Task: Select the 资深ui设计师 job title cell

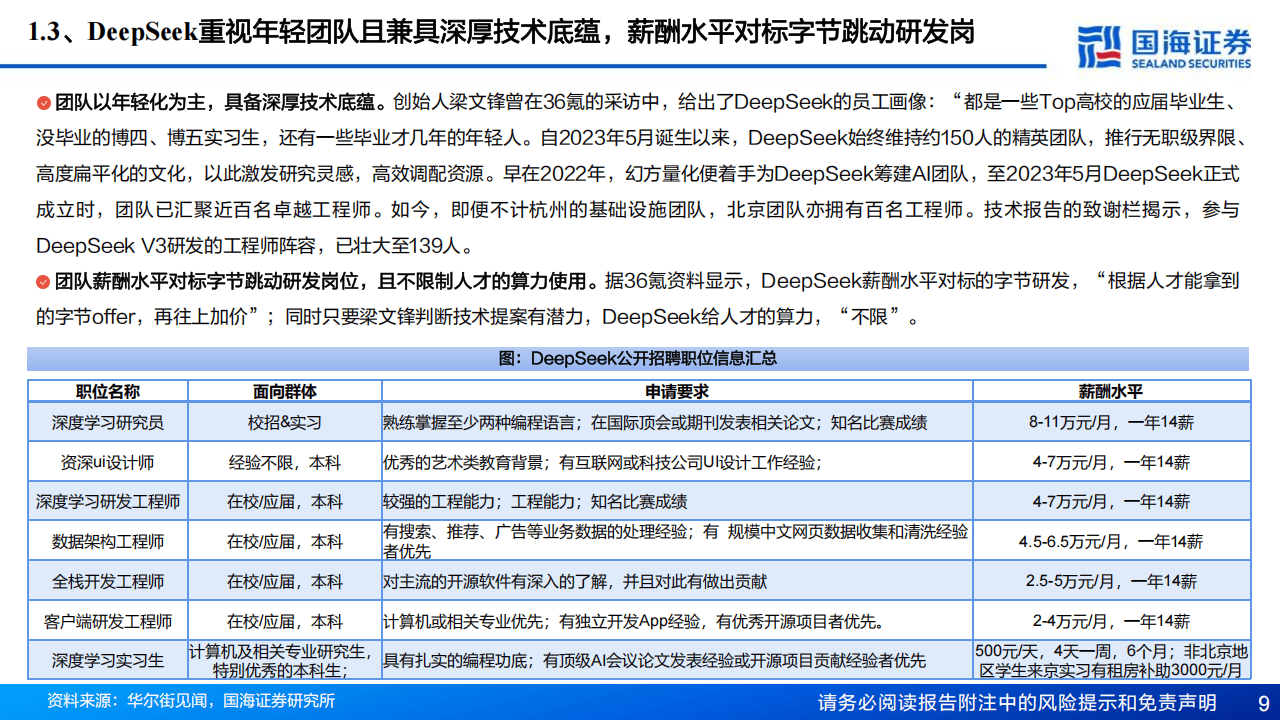Action: 108,463
